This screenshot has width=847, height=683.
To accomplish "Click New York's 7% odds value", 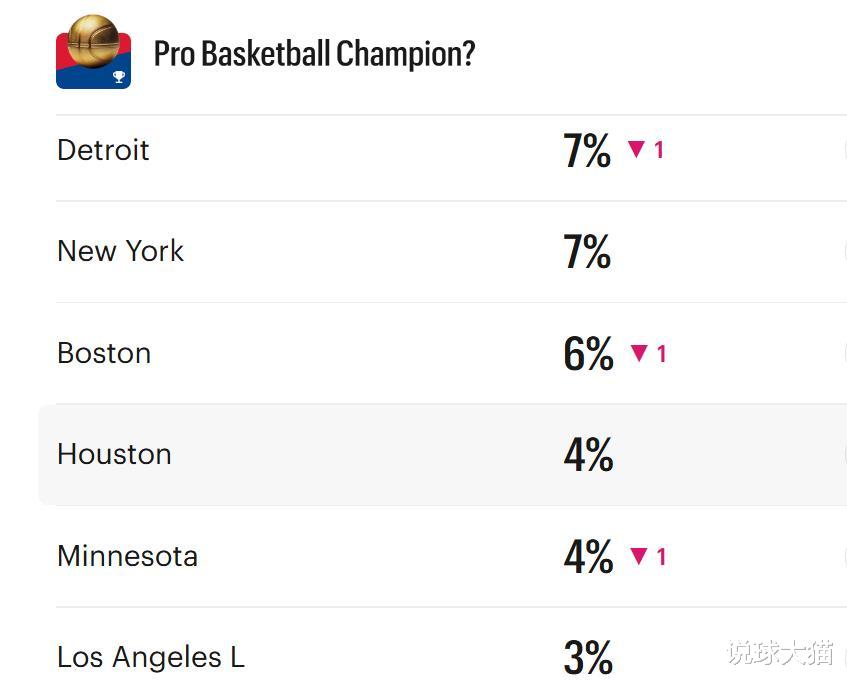I will [587, 252].
